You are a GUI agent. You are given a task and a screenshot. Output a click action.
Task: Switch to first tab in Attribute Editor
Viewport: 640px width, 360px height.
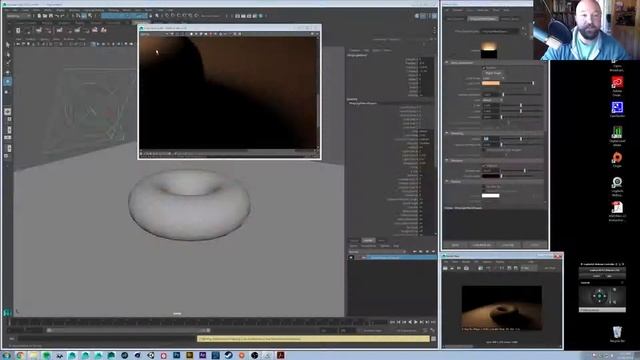(x=455, y=19)
